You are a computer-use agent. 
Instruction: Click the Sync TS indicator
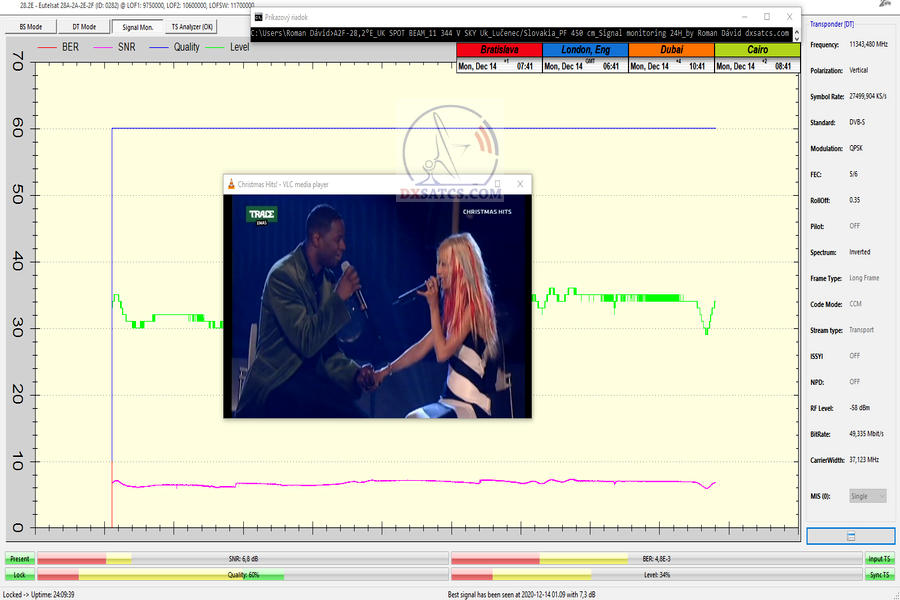878,575
